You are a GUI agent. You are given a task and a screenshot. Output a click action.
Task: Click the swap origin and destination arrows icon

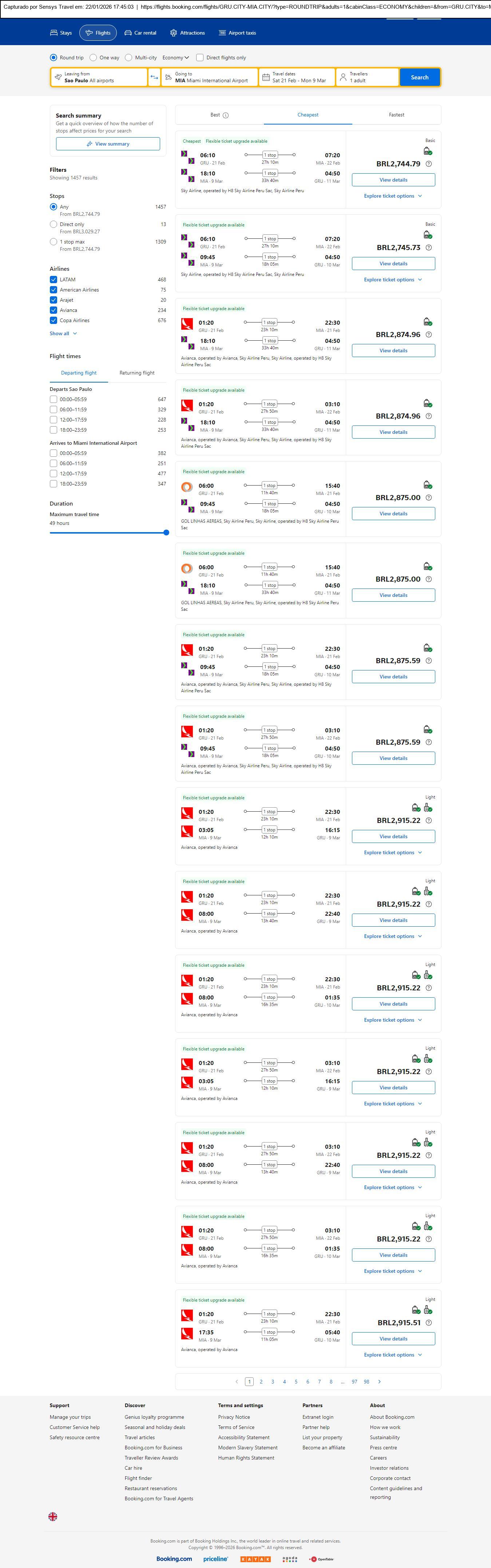pos(154,77)
